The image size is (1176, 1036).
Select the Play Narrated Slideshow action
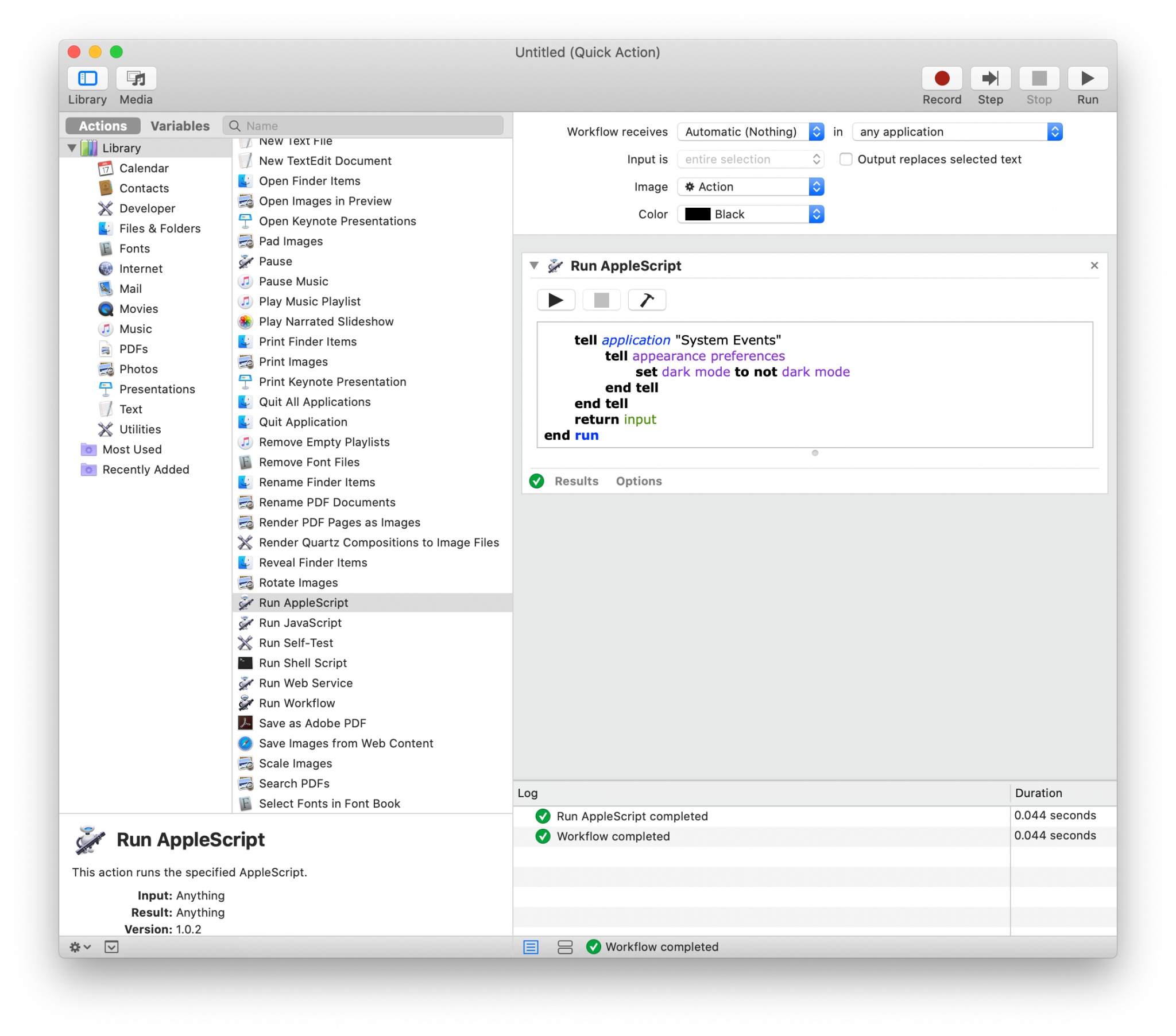tap(372, 321)
